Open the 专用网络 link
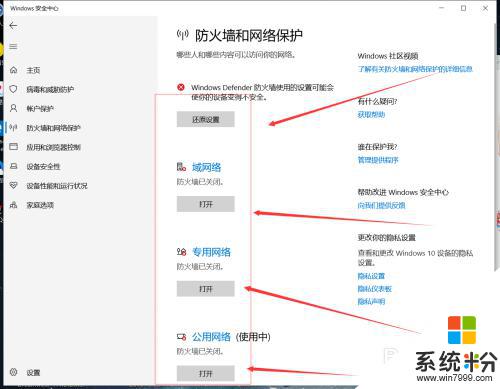The height and width of the screenshot is (389, 500). point(211,252)
